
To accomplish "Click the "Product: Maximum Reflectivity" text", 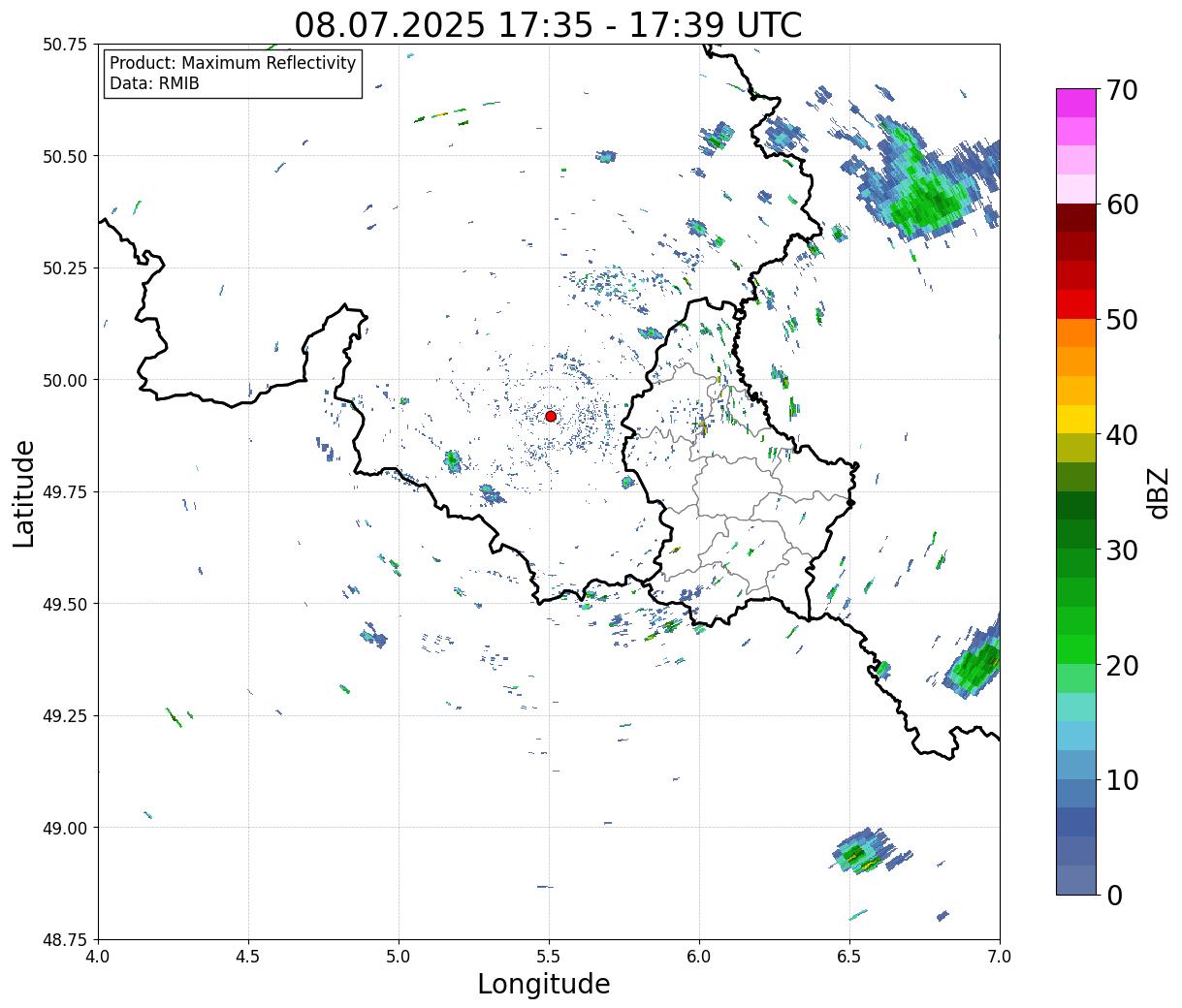I will click(x=233, y=63).
